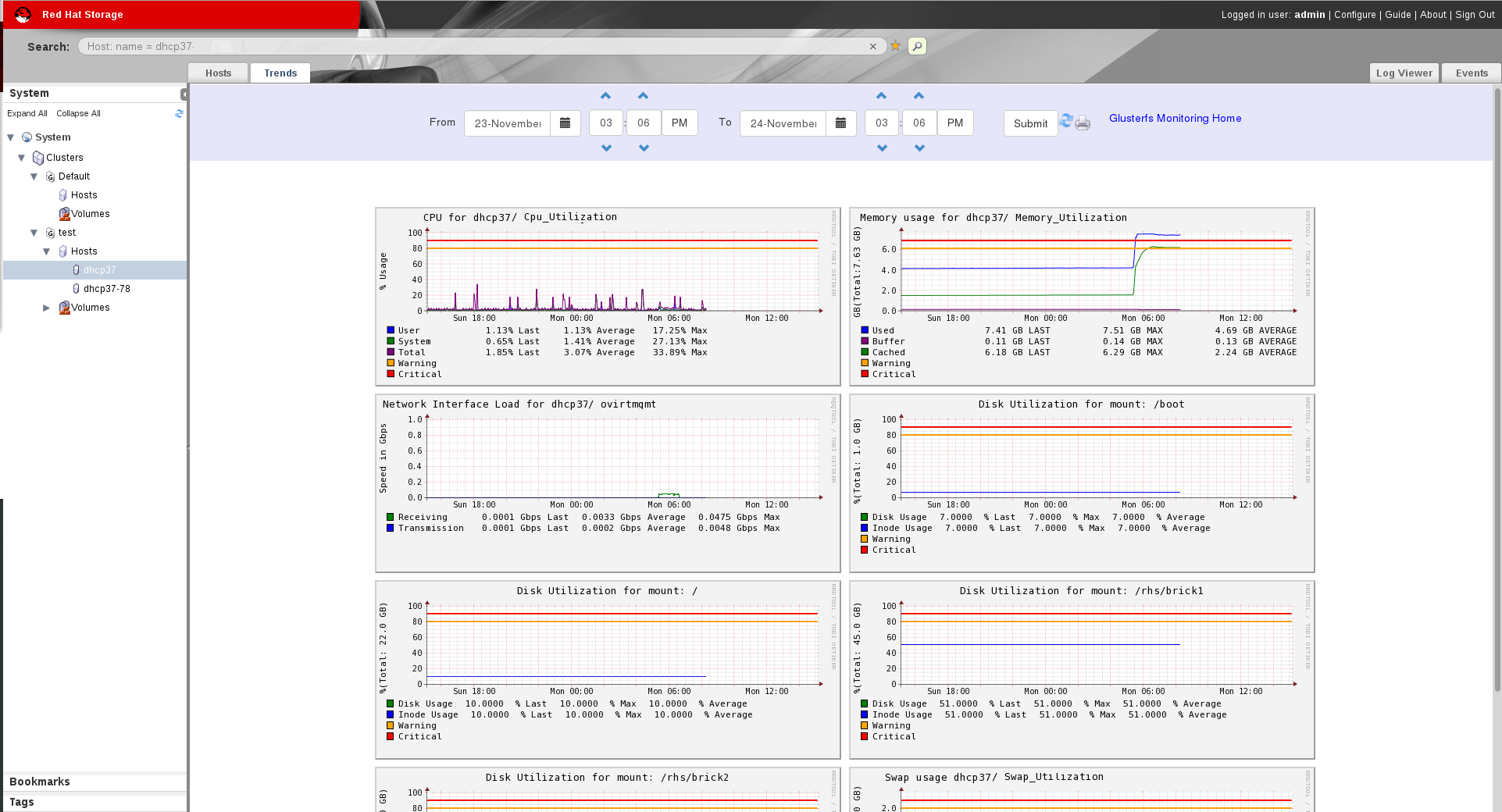Decrease the From minute with the down arrow
The width and height of the screenshot is (1502, 812).
[x=644, y=148]
